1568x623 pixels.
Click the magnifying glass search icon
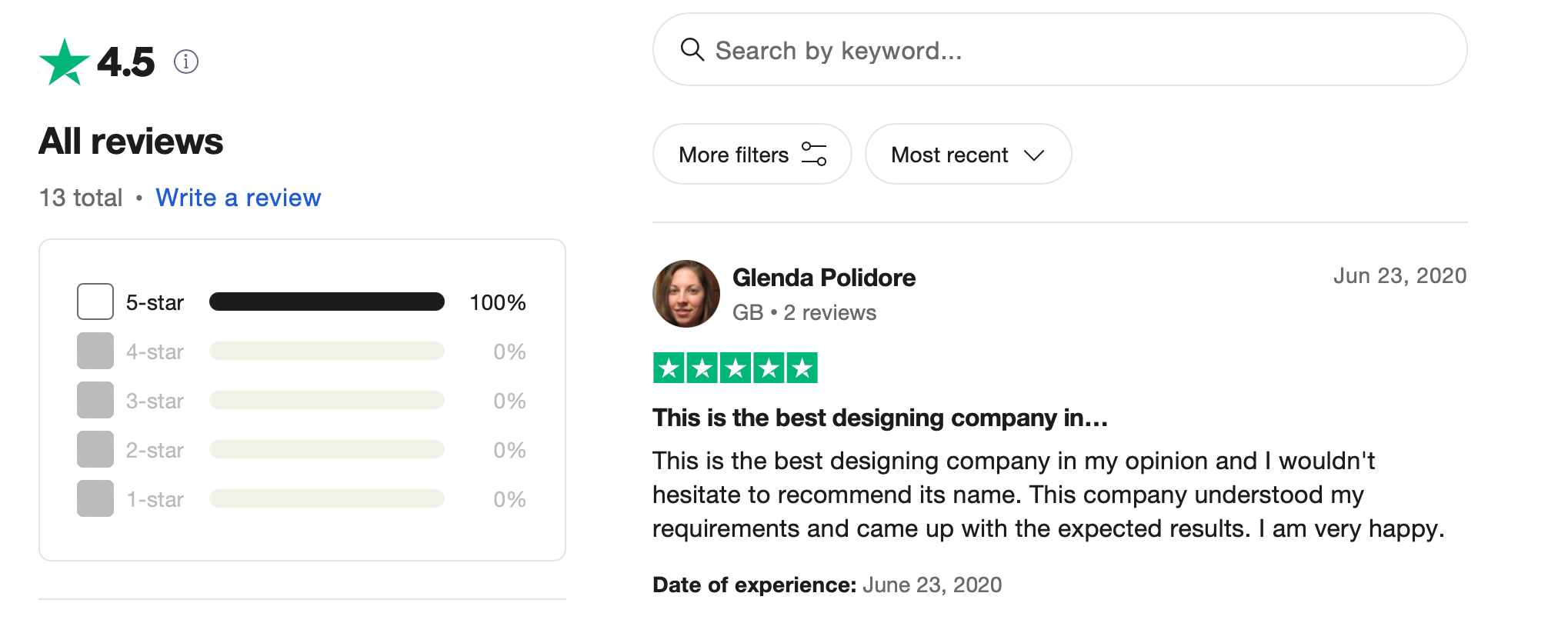click(692, 50)
